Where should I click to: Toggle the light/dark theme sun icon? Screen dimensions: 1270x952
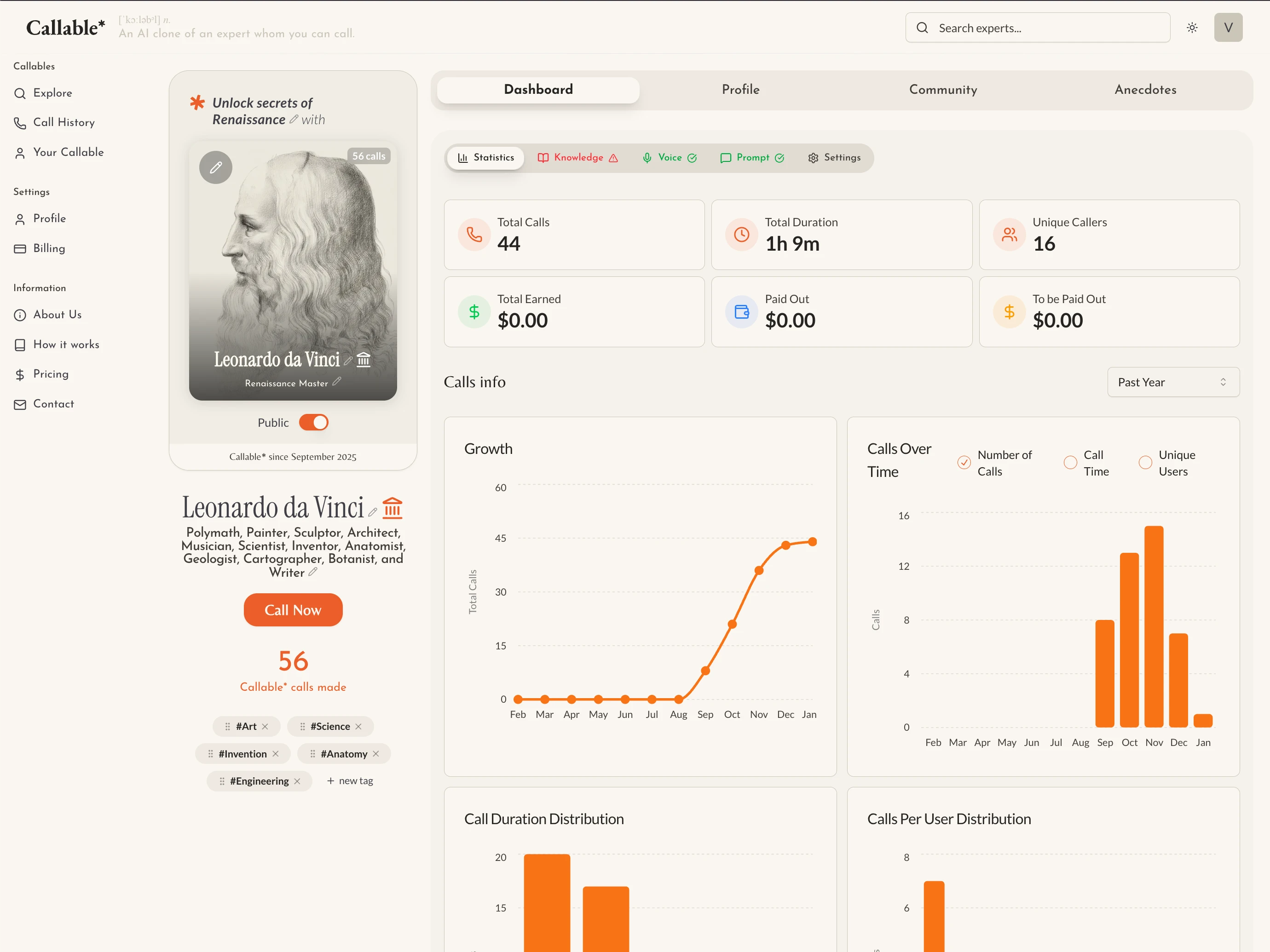tap(1192, 28)
